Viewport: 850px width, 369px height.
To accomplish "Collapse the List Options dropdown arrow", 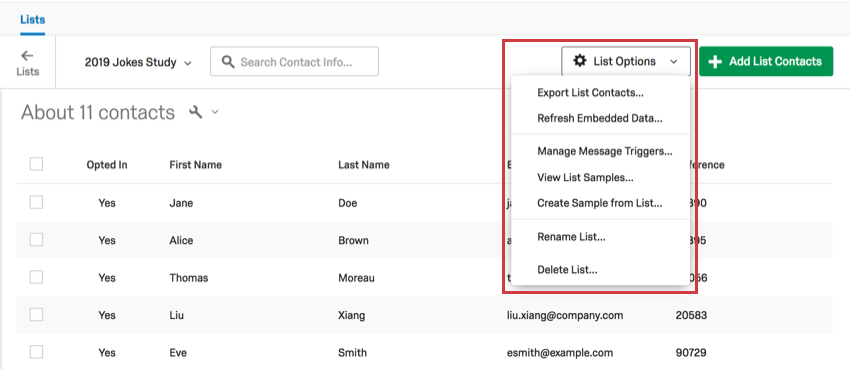I will coord(673,62).
